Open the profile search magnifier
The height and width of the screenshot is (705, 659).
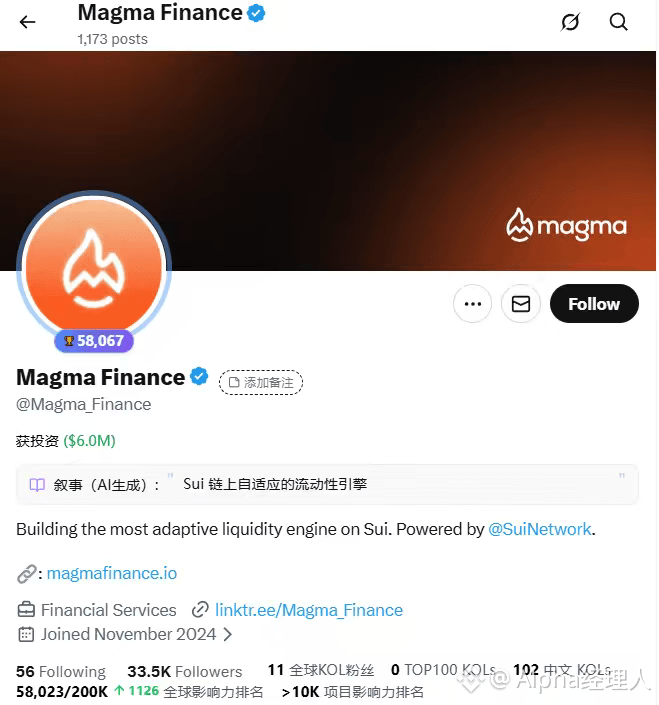[619, 22]
